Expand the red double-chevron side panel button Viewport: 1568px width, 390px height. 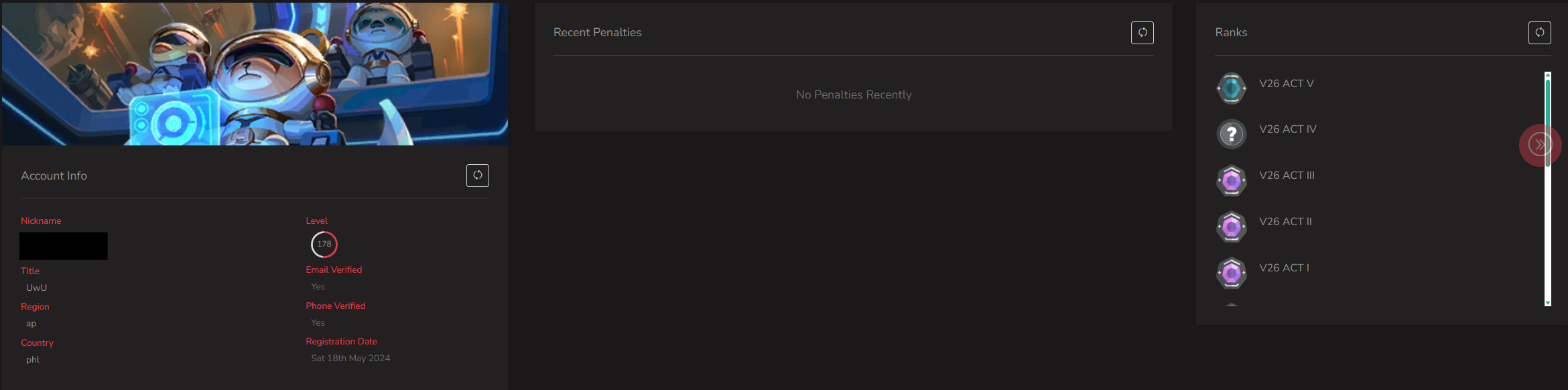[x=1540, y=145]
